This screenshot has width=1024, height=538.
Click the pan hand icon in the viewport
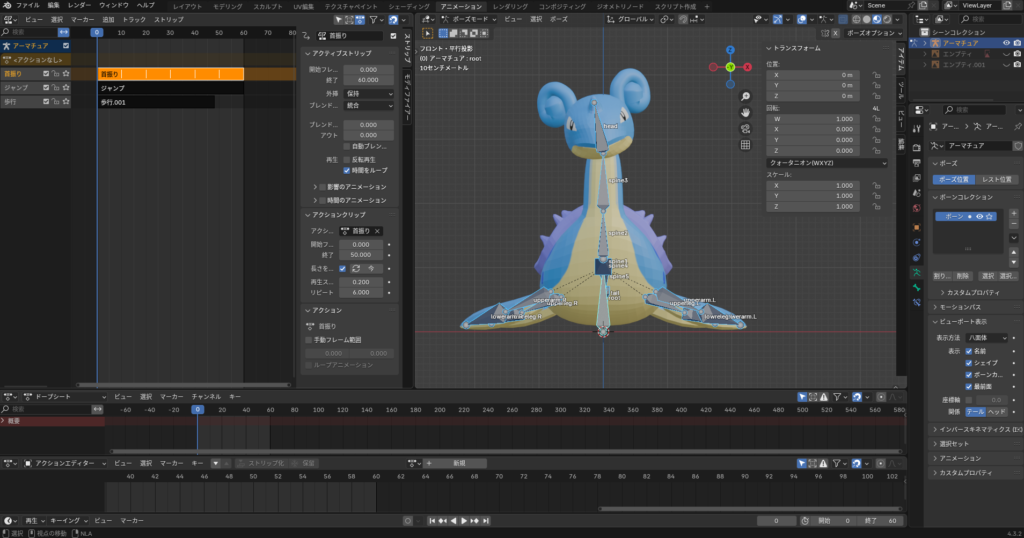click(x=745, y=112)
